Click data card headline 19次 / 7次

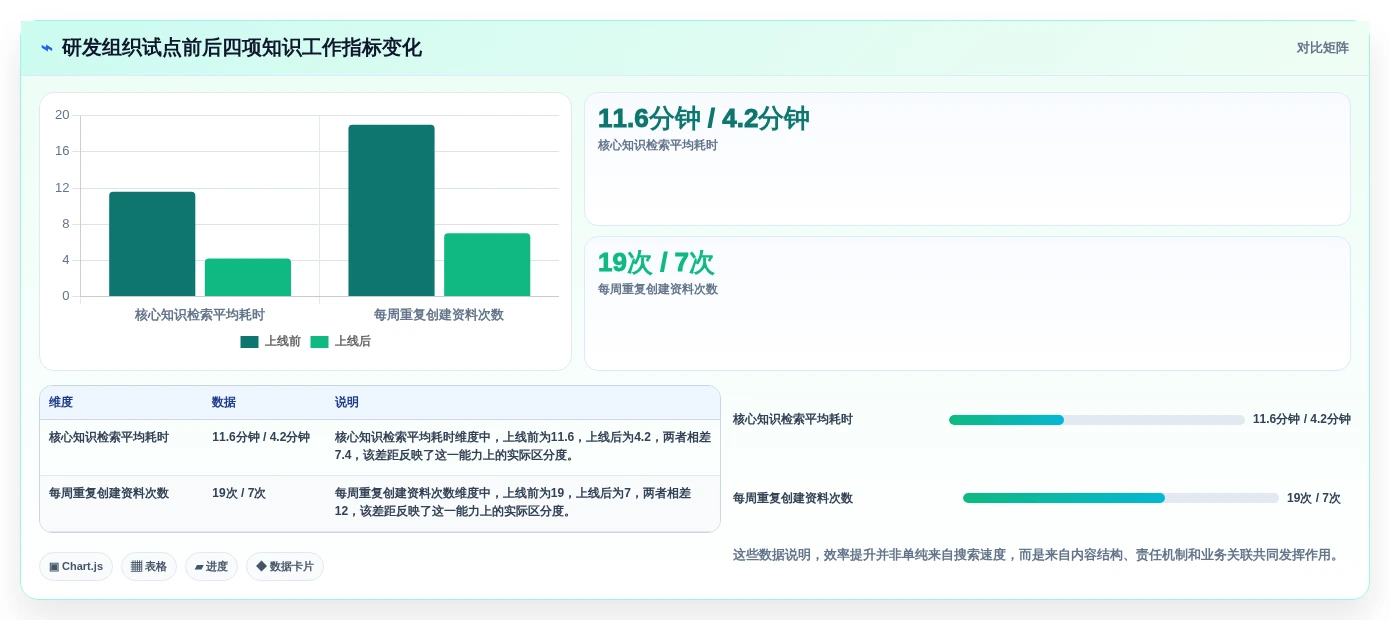click(x=656, y=263)
